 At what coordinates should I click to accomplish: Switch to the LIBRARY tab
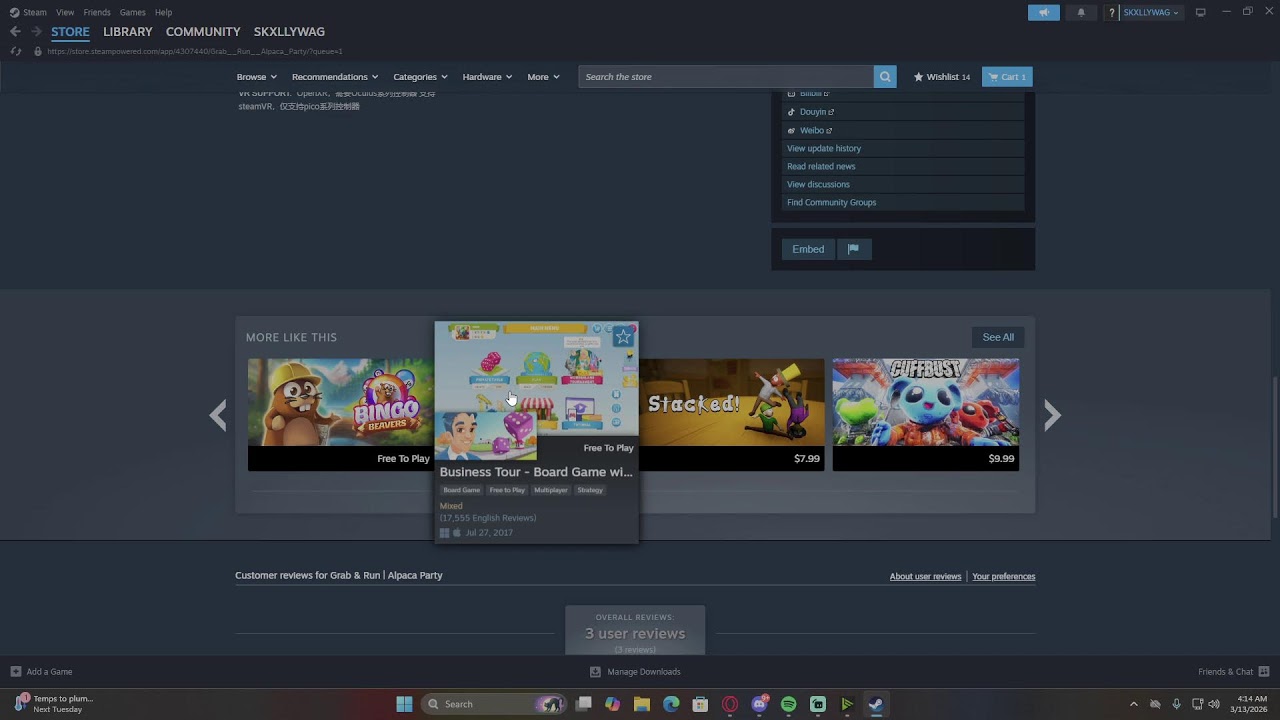(128, 32)
